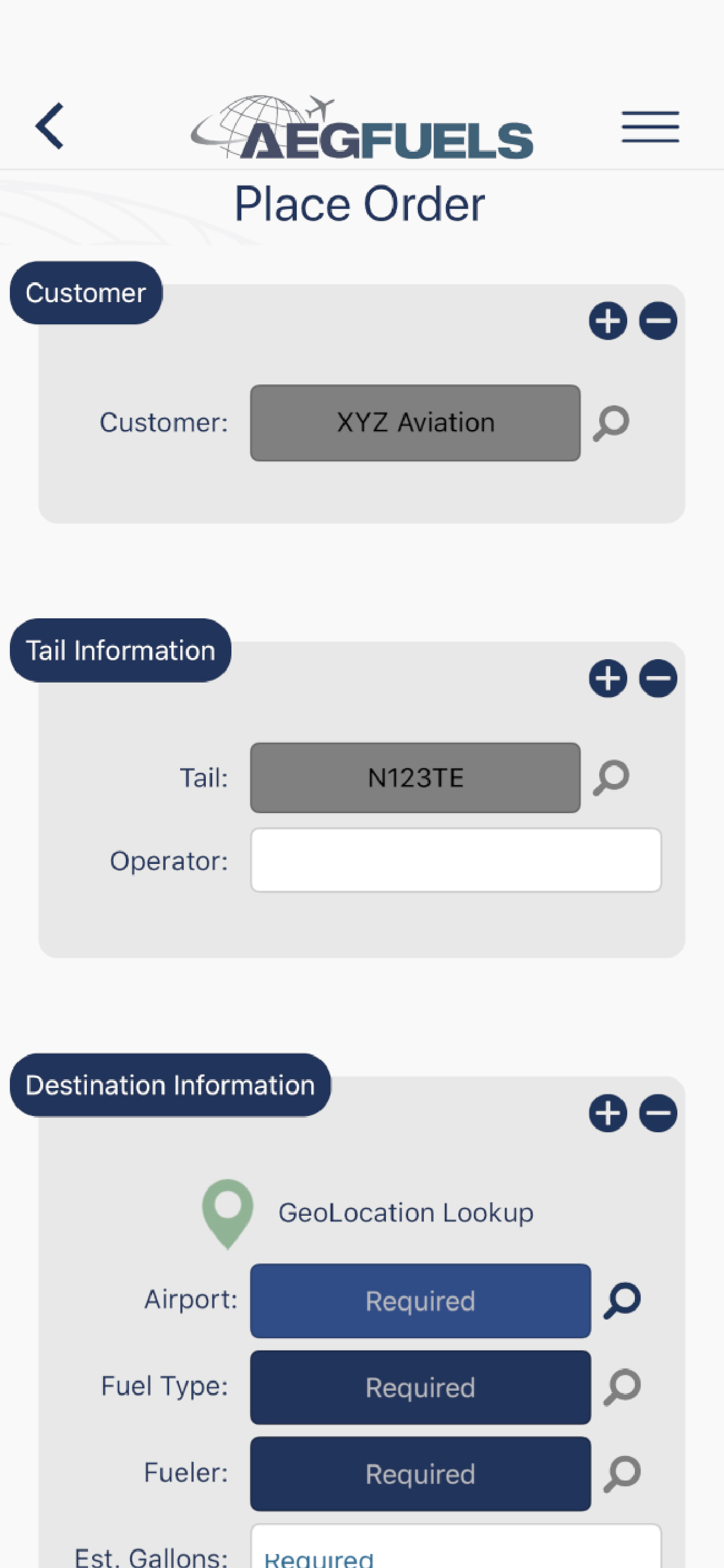Expand Tail Information section with plus
724x1568 pixels.
click(608, 678)
